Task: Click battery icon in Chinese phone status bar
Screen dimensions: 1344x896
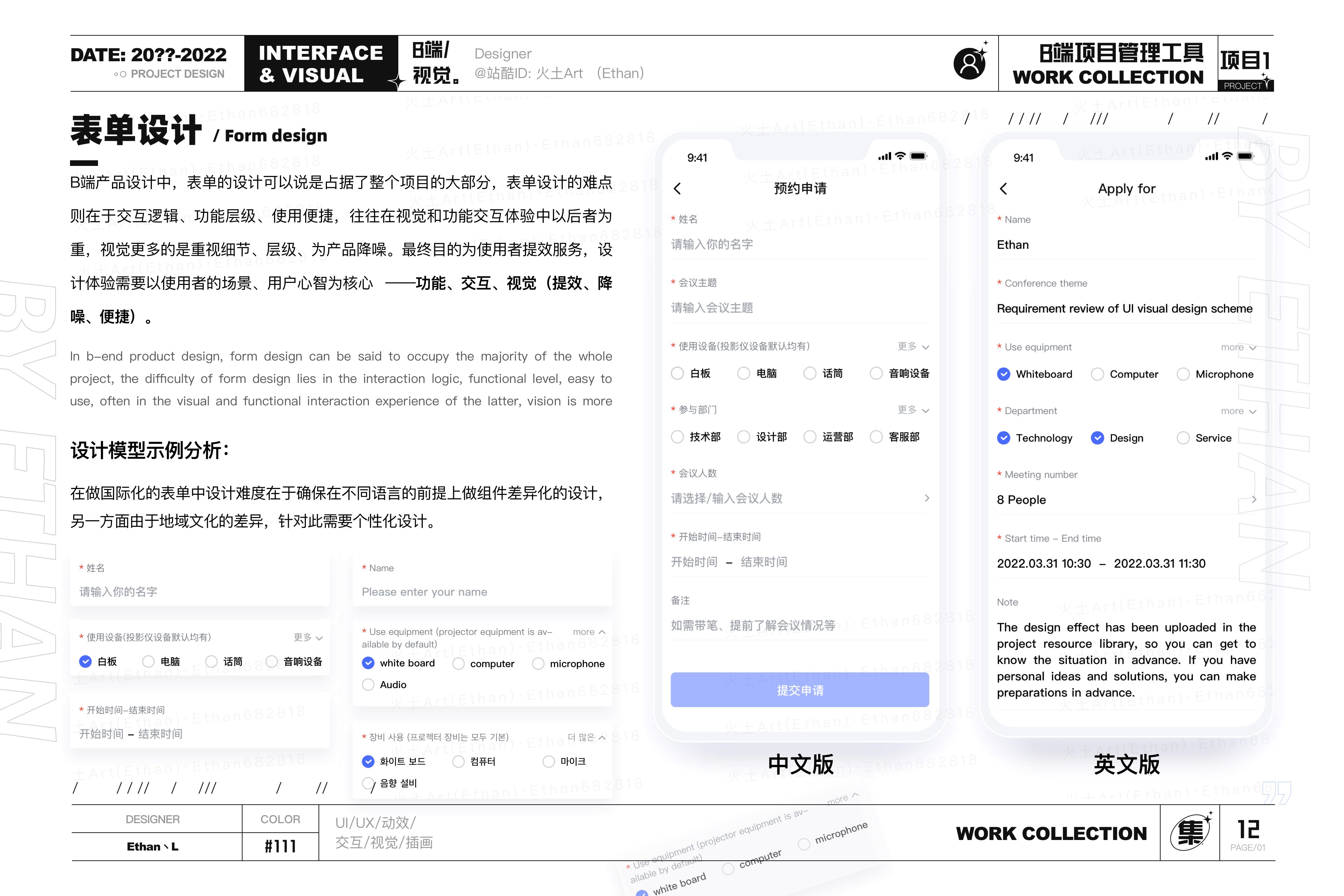Action: (919, 156)
